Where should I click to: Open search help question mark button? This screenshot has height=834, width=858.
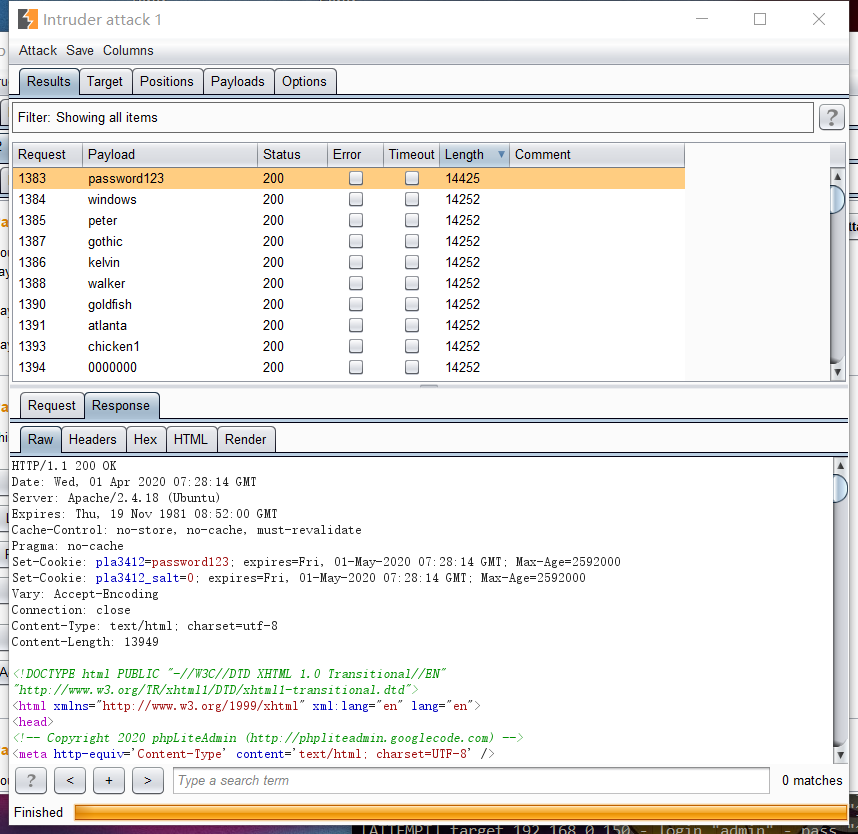[31, 780]
